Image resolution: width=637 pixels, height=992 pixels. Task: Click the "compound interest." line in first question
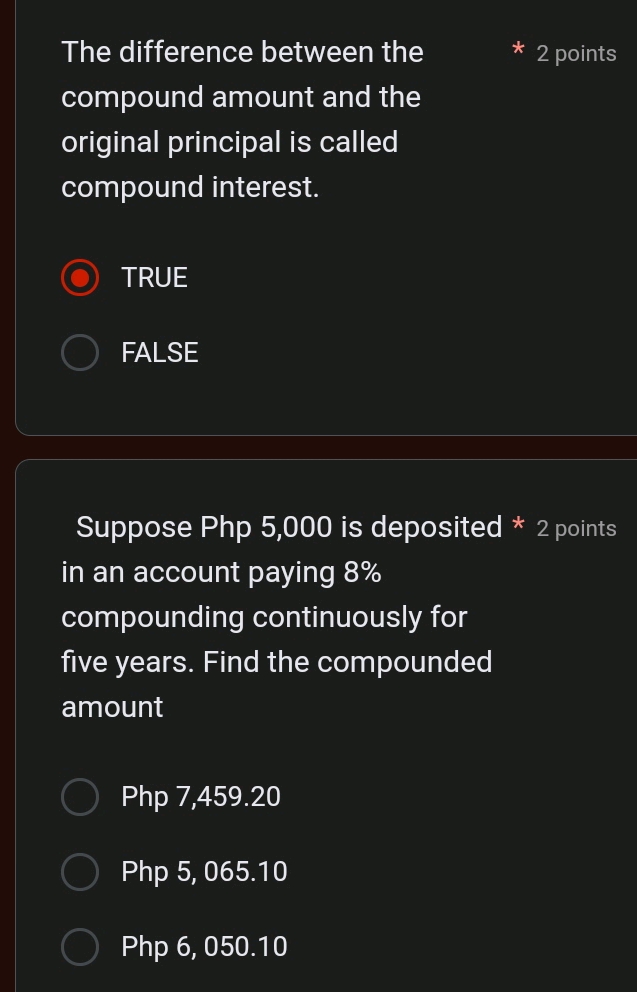tap(190, 188)
